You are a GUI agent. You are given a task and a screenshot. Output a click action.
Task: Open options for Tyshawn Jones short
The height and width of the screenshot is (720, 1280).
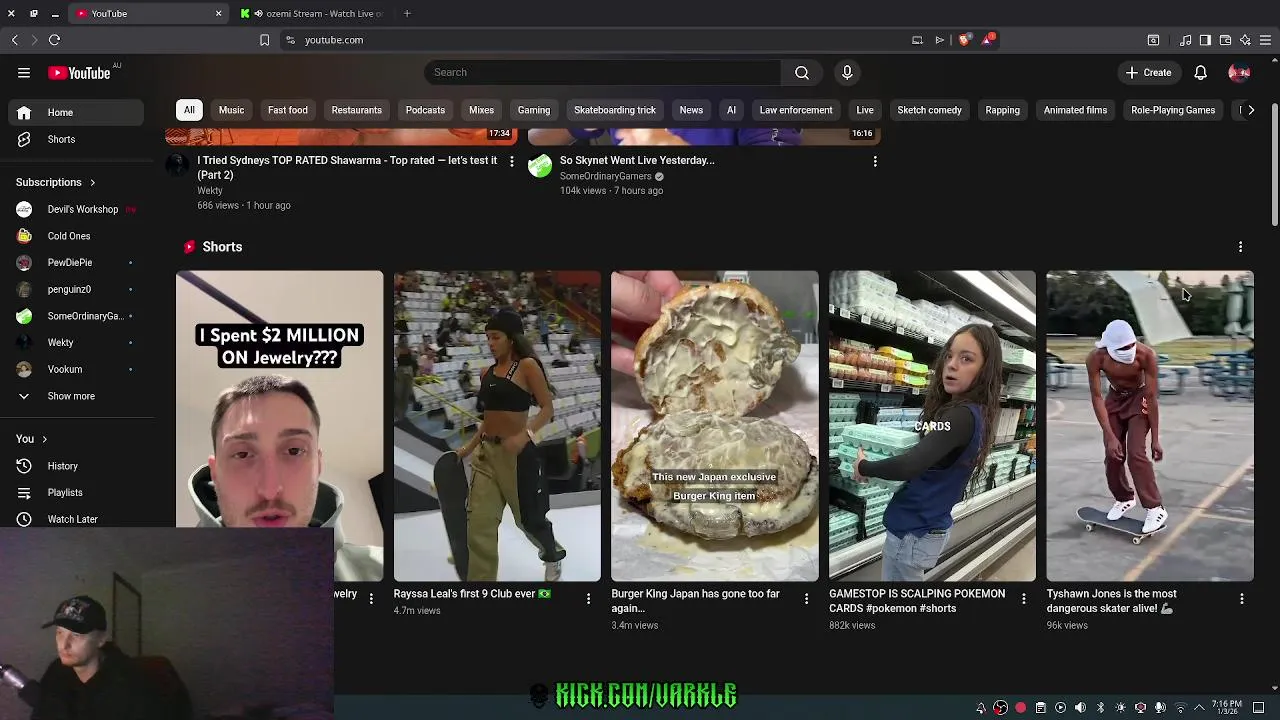[x=1242, y=599]
